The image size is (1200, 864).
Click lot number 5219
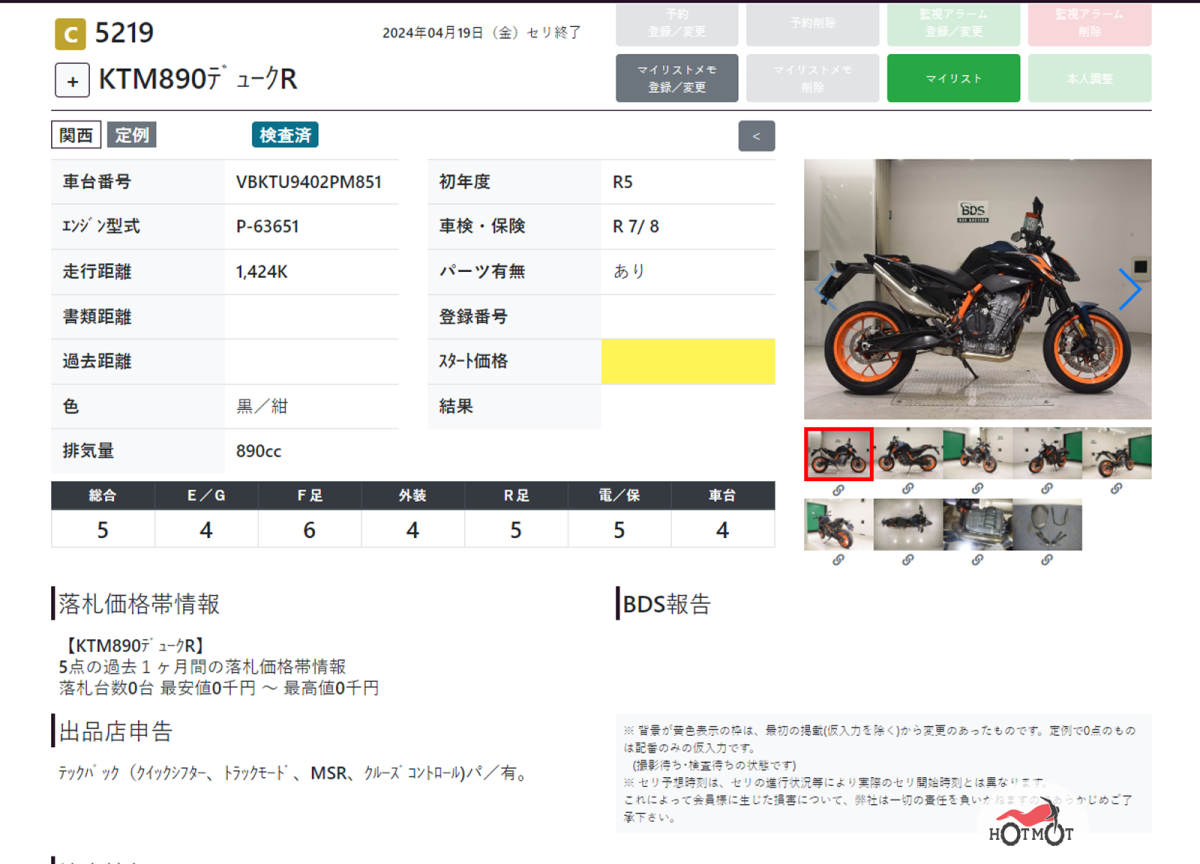point(124,34)
